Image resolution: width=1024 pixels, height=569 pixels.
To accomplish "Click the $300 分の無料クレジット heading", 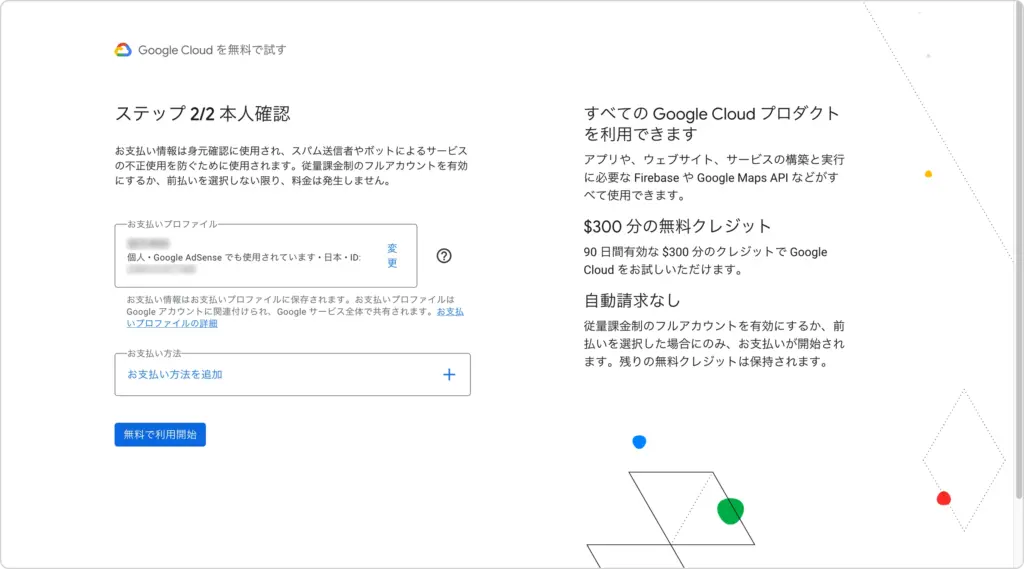I will (677, 226).
